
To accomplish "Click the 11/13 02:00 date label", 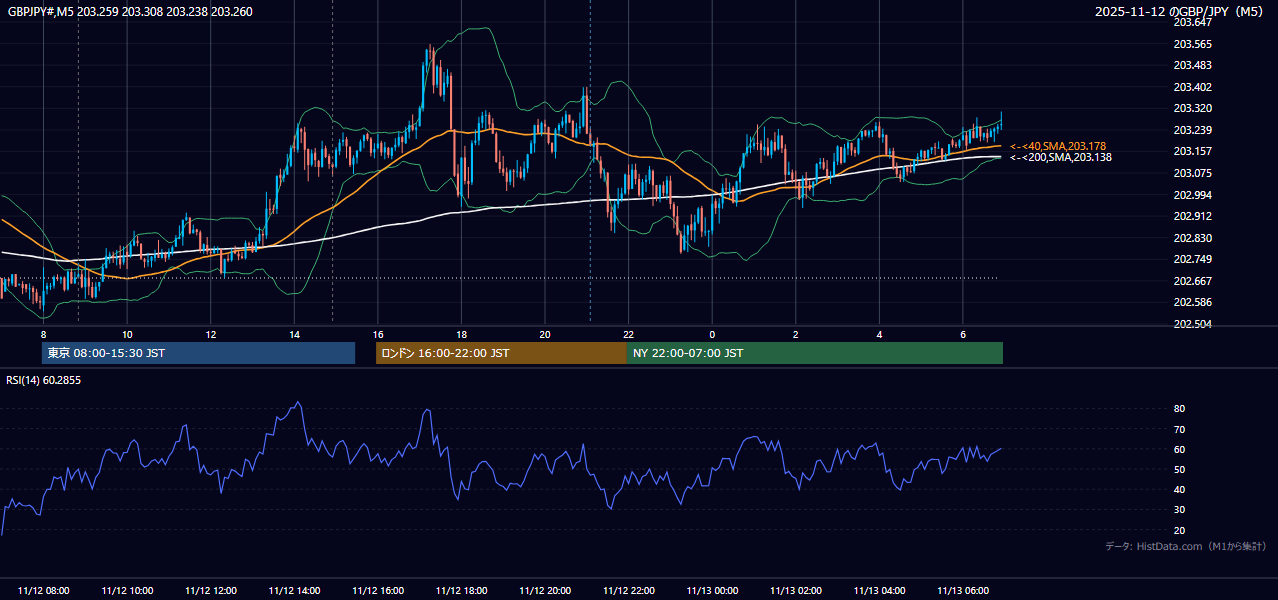I will coord(796,591).
